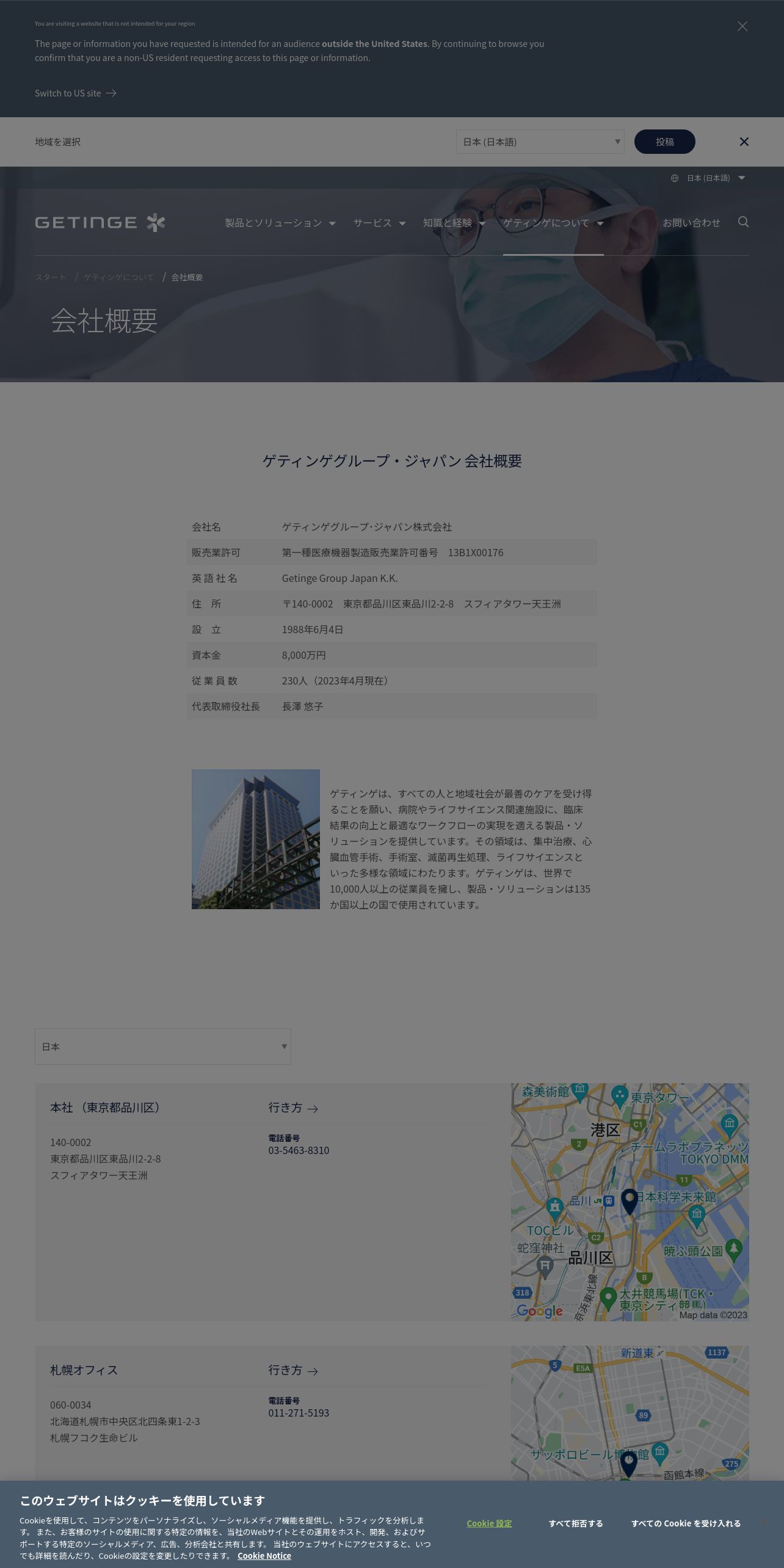Click the Tokyo headquarters map pin
The width and height of the screenshot is (784, 1568).
(630, 1202)
